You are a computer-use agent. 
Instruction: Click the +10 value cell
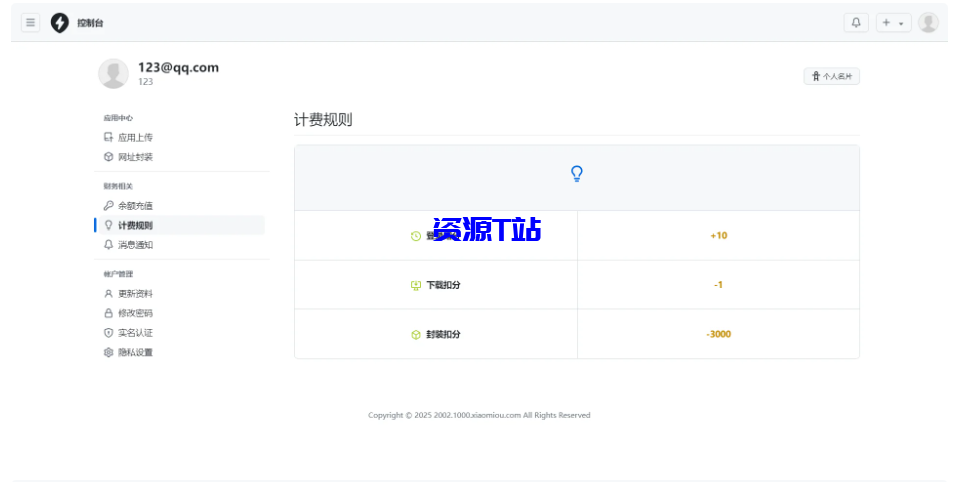coord(719,236)
